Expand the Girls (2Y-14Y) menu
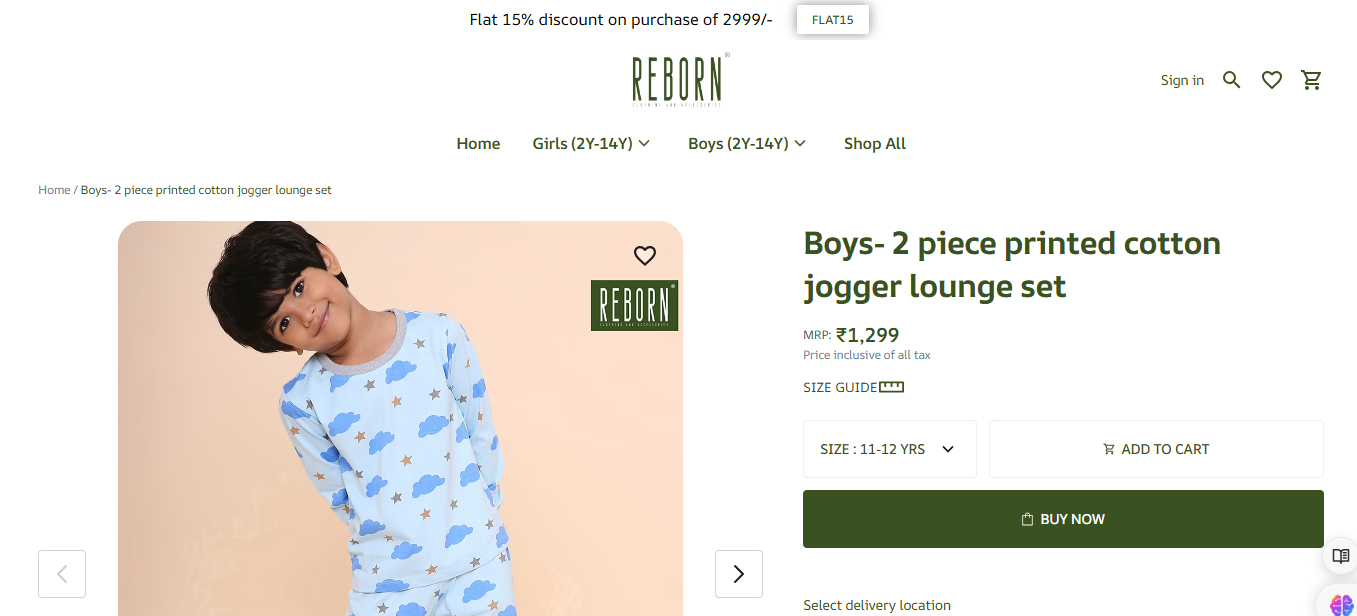The image size is (1357, 616). coord(591,144)
